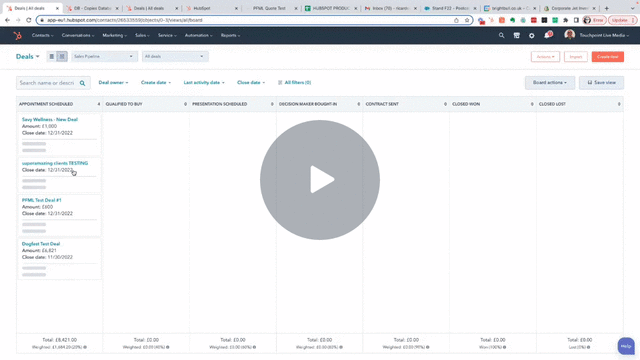
Task: Open the Deal owner filter
Action: point(113,82)
